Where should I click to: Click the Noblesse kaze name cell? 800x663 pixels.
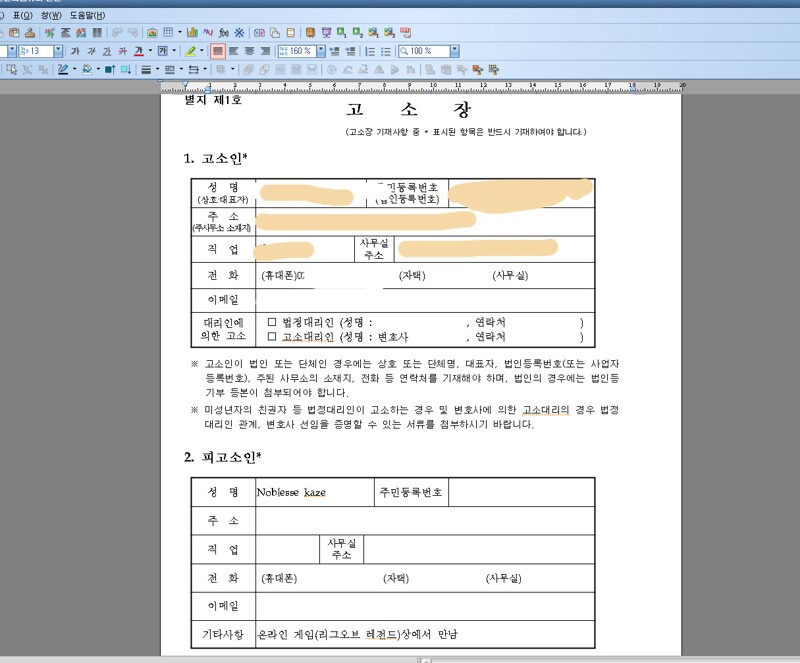point(315,492)
